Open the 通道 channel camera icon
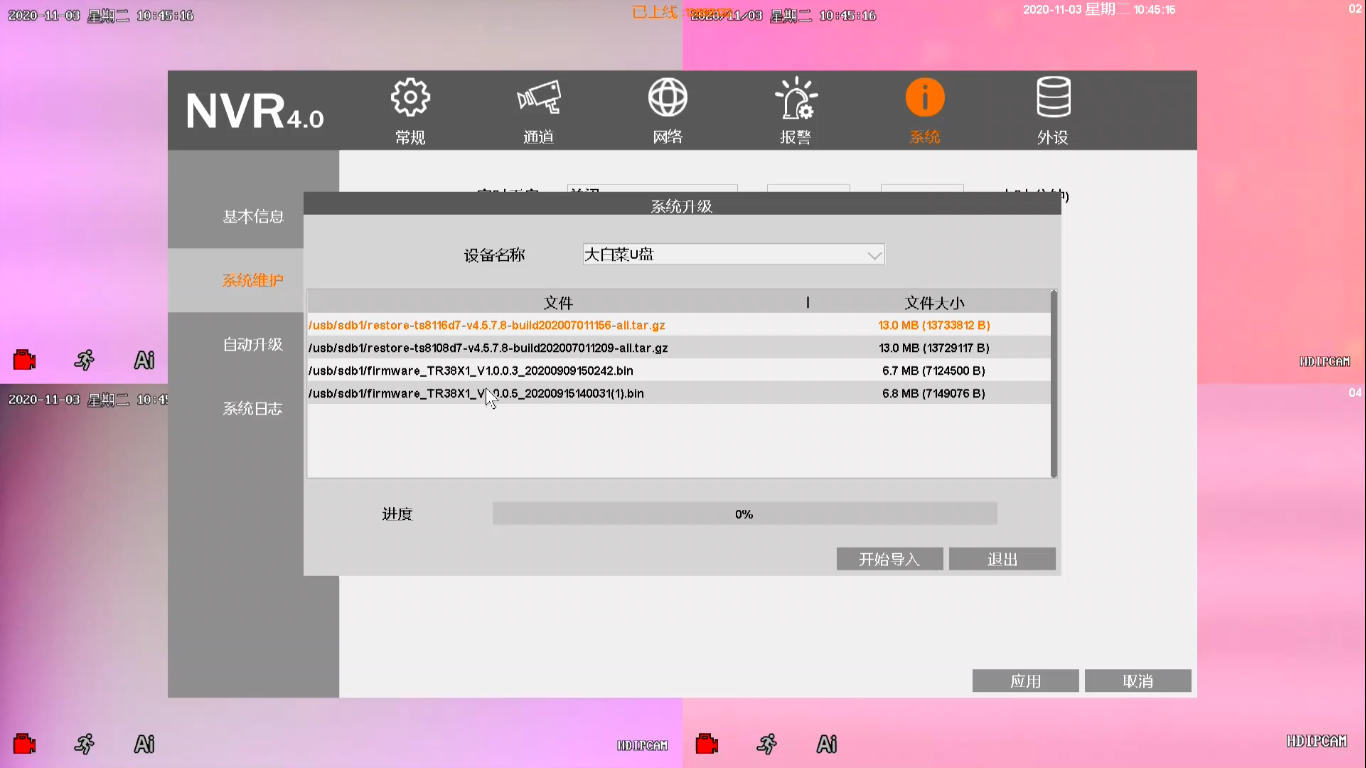1366x768 pixels. pos(539,97)
